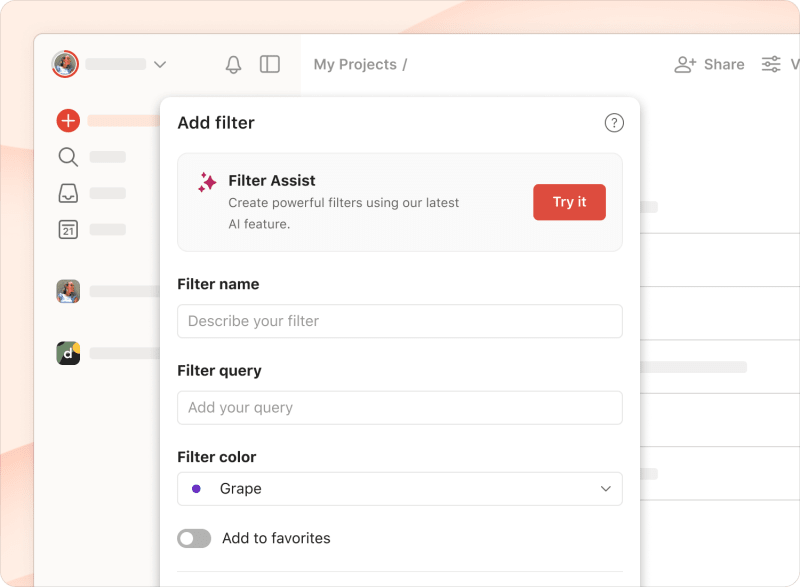Open the 'd' workspace avatar in sidebar
Viewport: 800px width, 587px height.
[68, 353]
